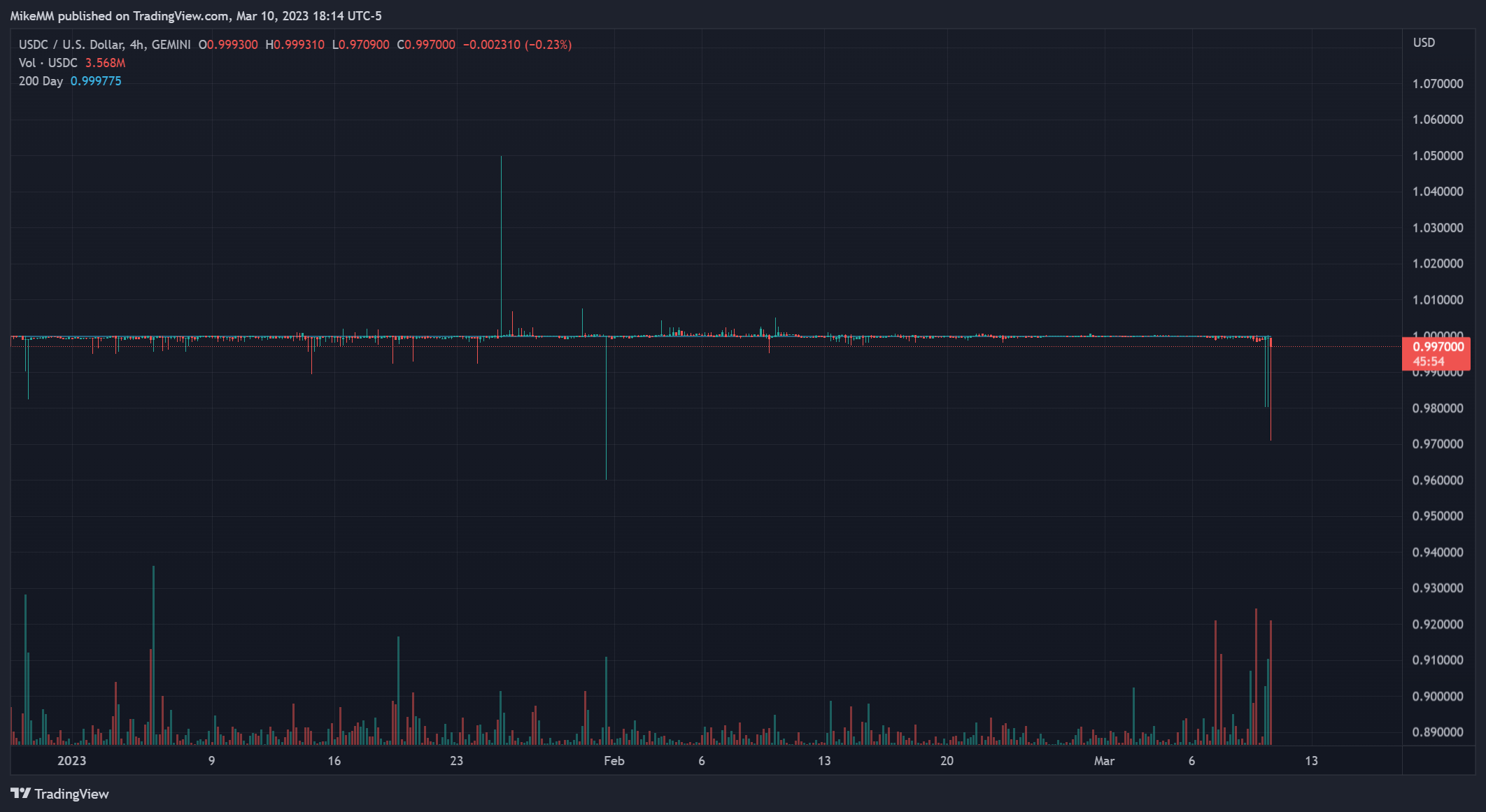
Task: Click the 1.070000 price axis label
Action: [1438, 84]
